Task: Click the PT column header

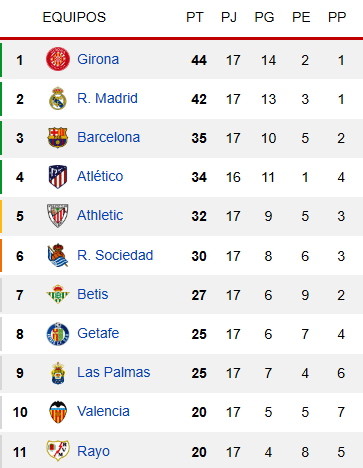Action: 195,17
